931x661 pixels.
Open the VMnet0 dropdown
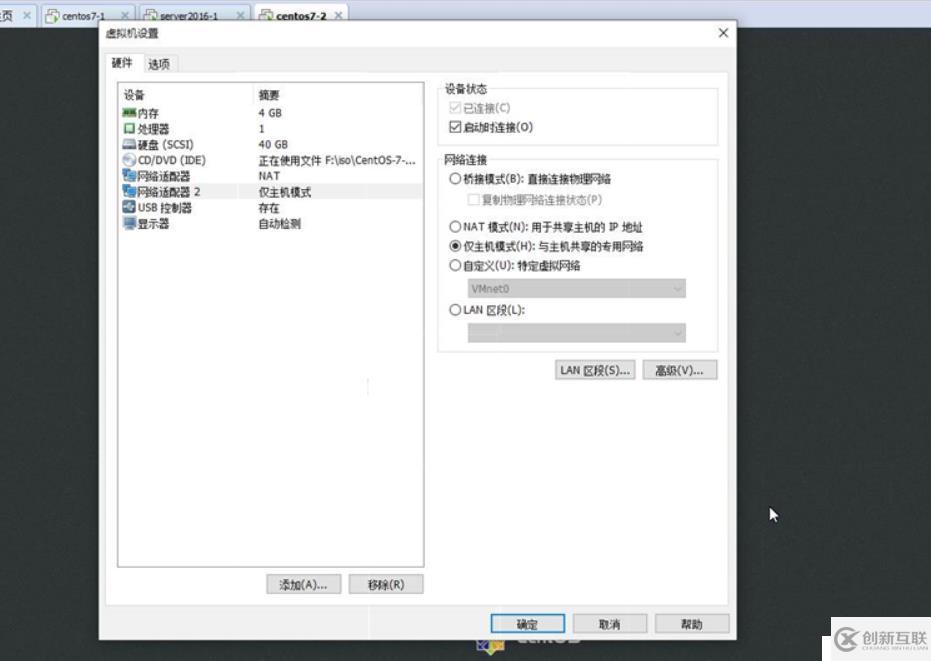point(577,289)
